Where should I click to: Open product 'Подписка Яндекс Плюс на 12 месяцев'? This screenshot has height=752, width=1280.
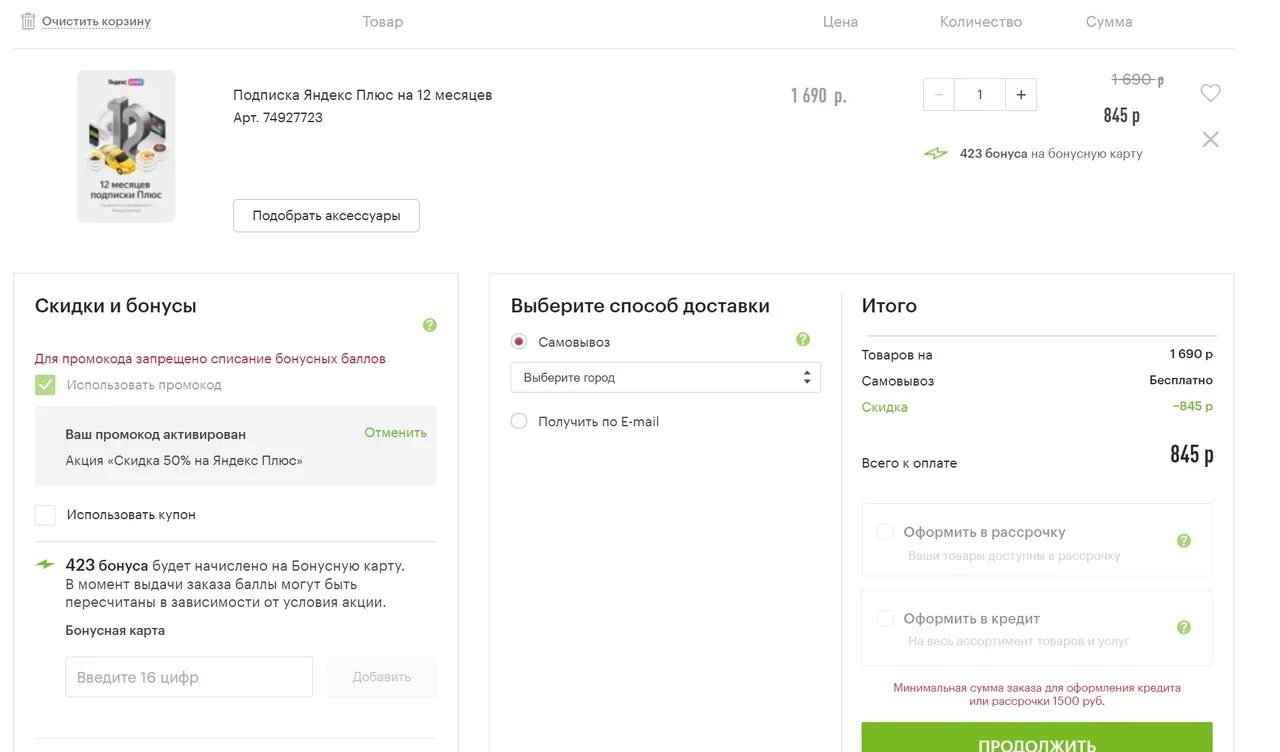(x=362, y=95)
